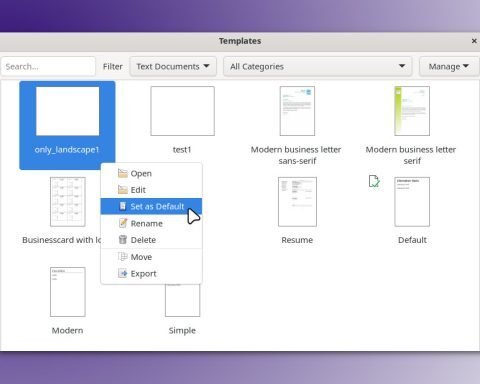
Task: Click the only_landscape1 label text
Action: tap(67, 150)
